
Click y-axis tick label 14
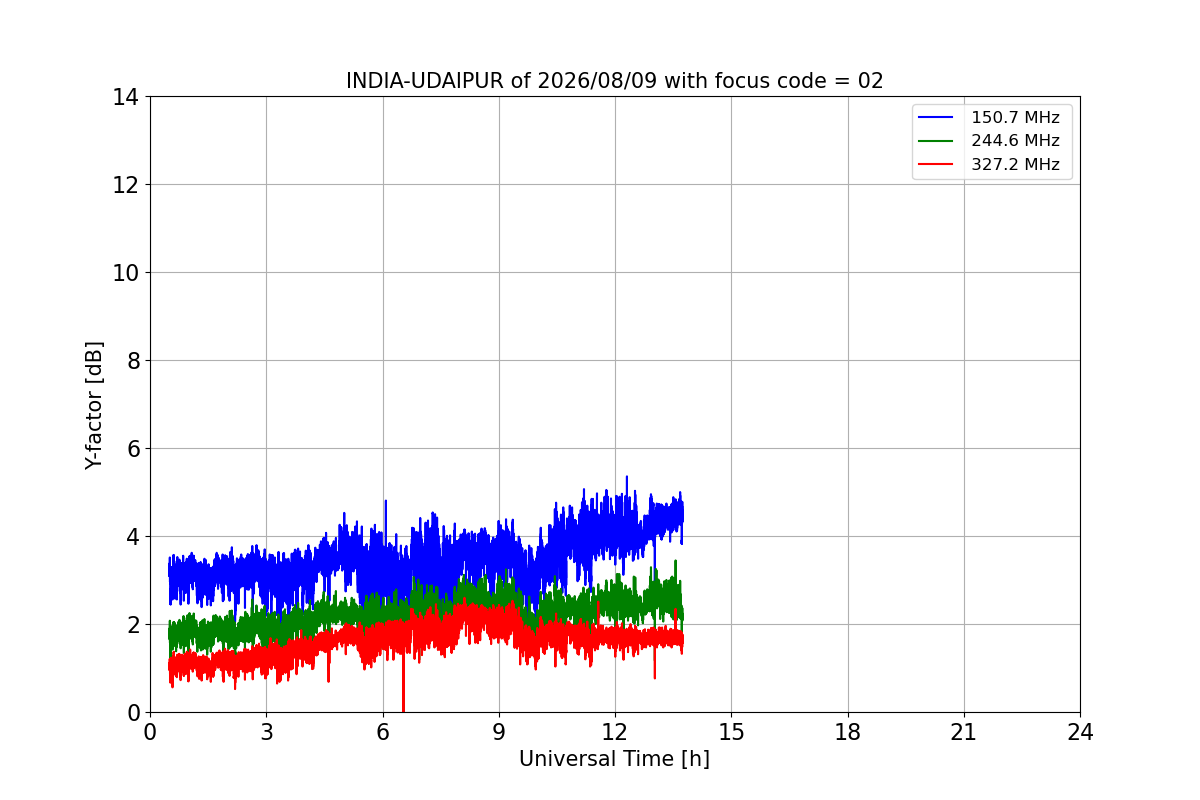coord(125,97)
